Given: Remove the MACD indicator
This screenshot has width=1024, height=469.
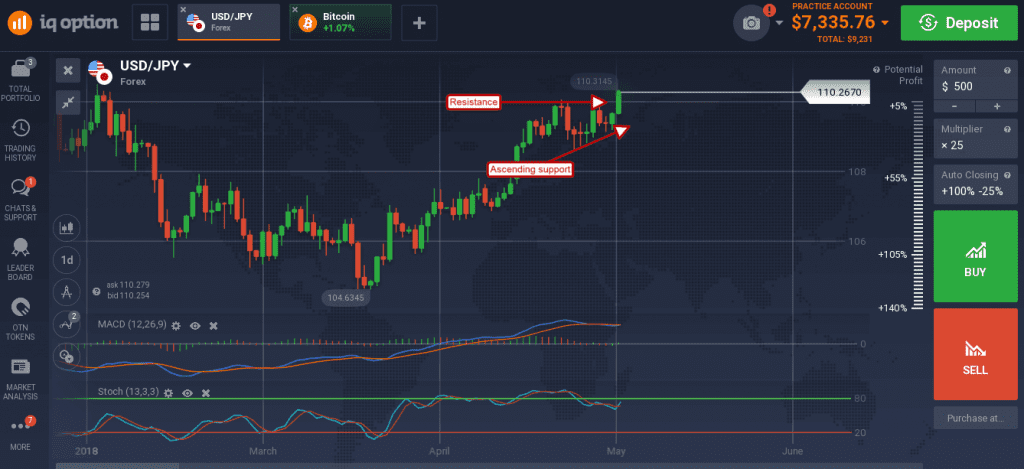Looking at the screenshot, I should (x=213, y=325).
